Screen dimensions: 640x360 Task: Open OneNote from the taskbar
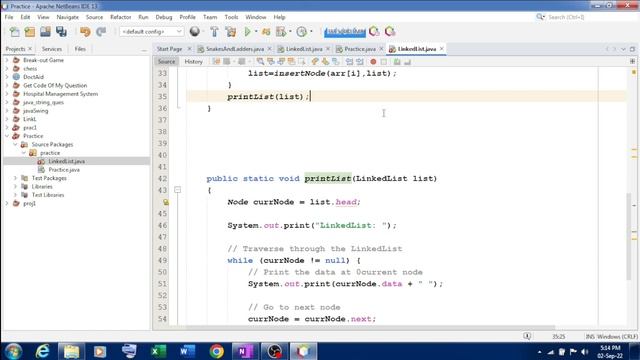click(x=245, y=351)
